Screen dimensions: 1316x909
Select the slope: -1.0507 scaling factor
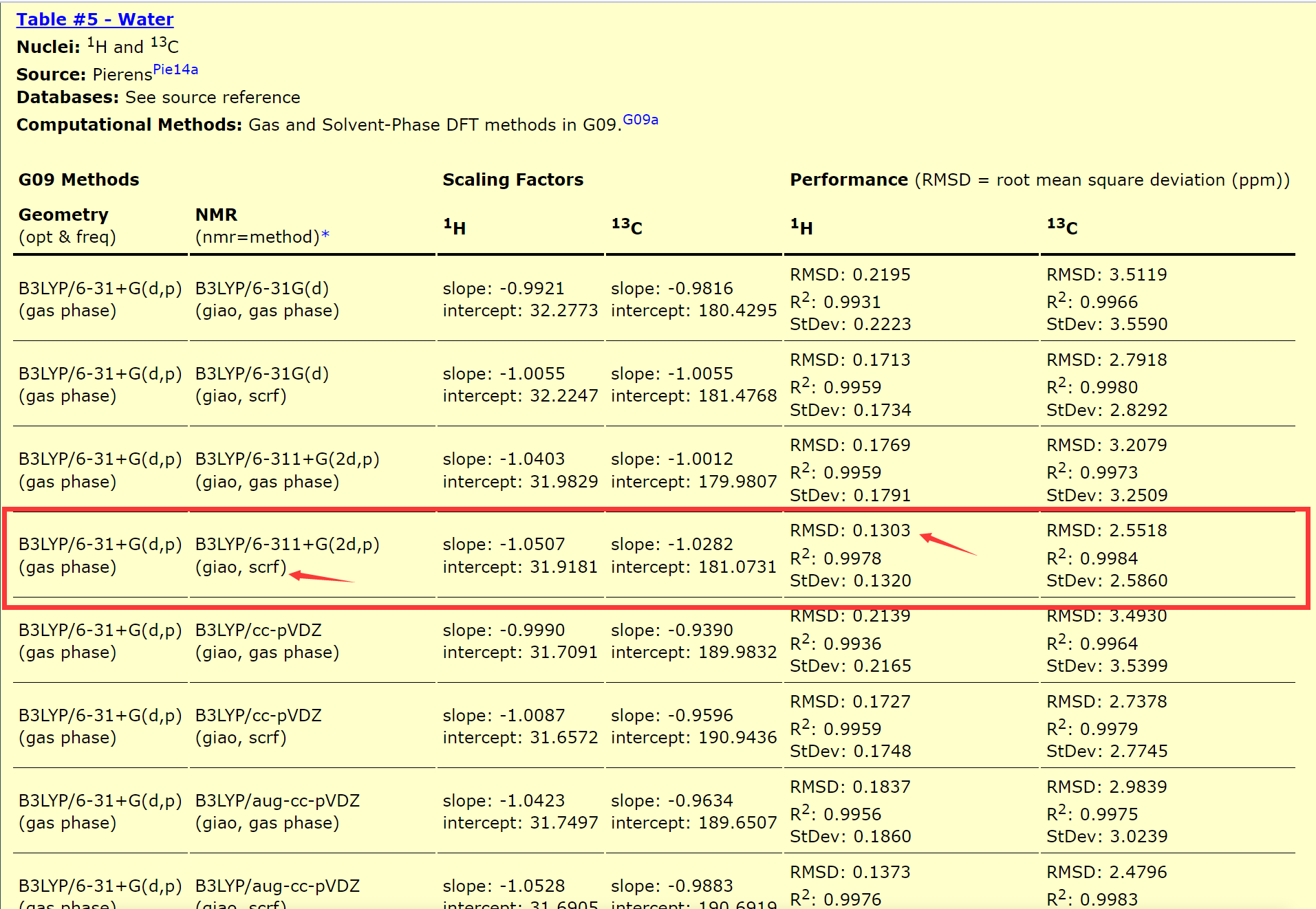pos(504,544)
